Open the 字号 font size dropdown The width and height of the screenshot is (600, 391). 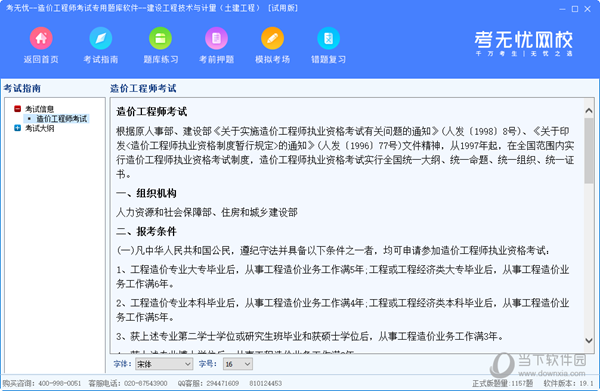coord(238,364)
